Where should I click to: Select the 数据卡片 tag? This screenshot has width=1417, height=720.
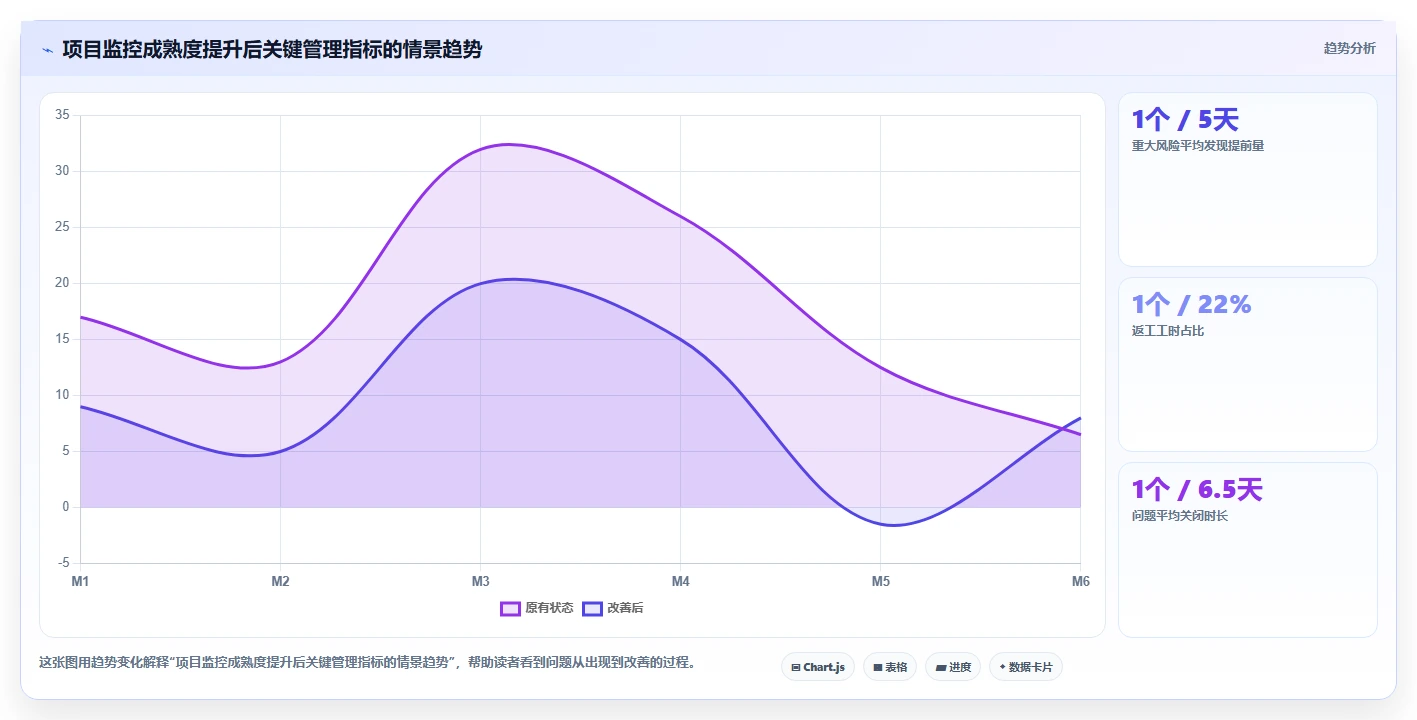click(1026, 667)
